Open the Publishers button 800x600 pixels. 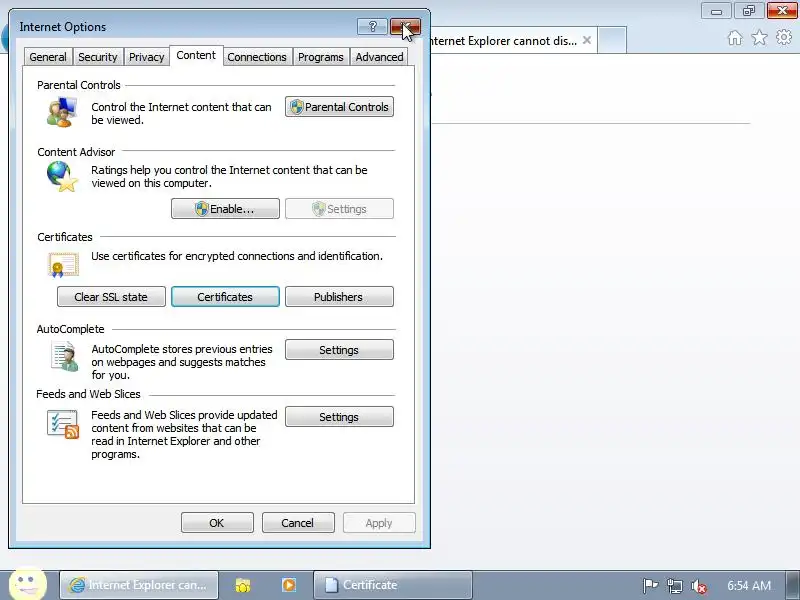pos(339,296)
